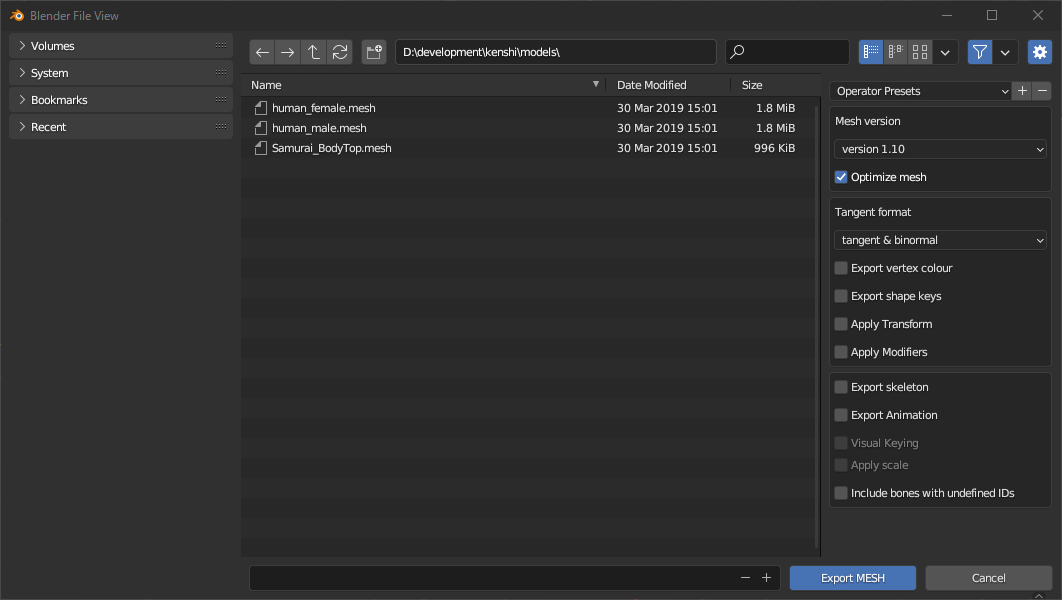The image size is (1062, 600).
Task: Select Samurai_BodyTop.mesh file
Action: pos(527,148)
